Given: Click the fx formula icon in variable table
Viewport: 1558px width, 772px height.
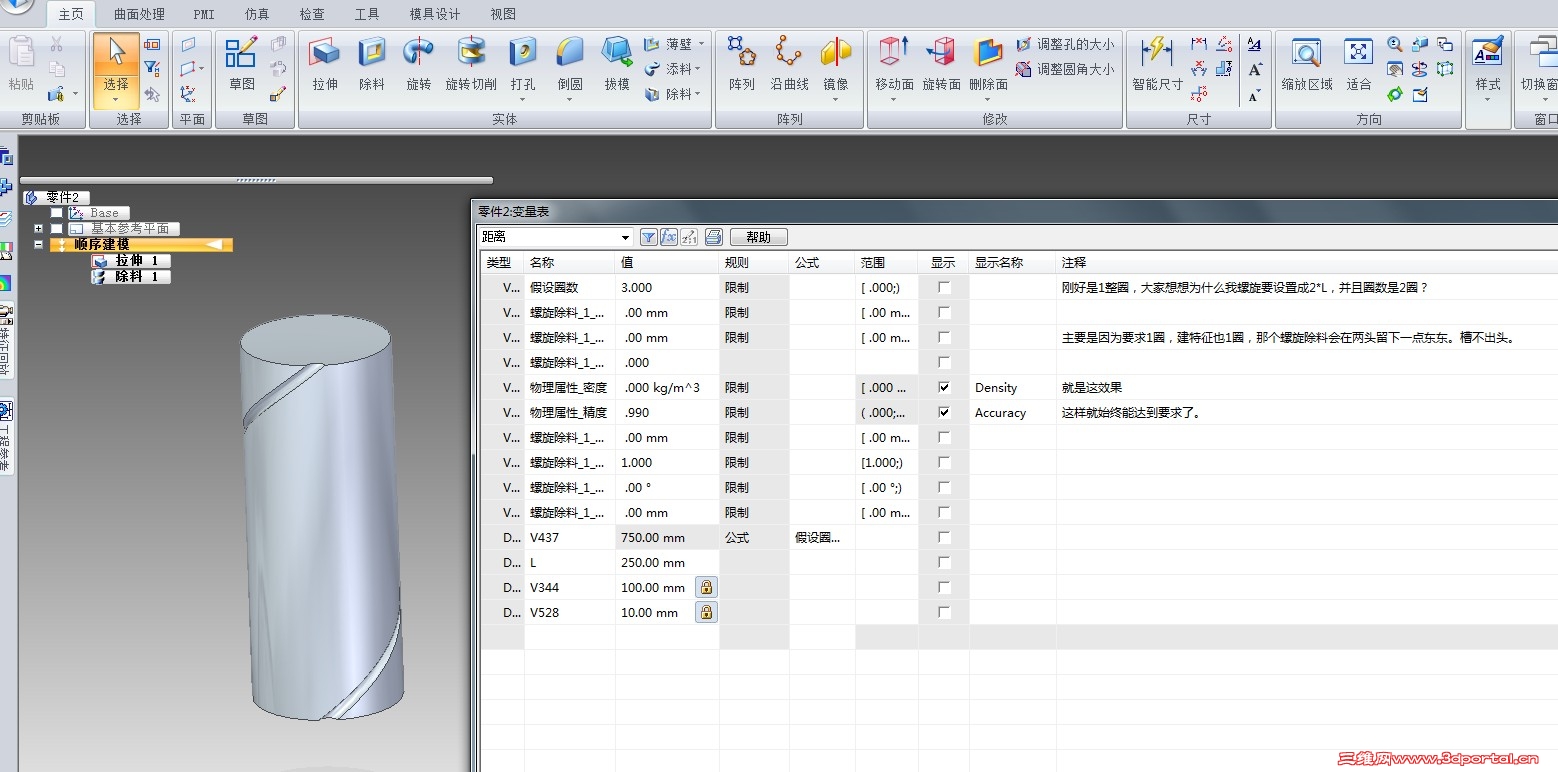Looking at the screenshot, I should [669, 237].
